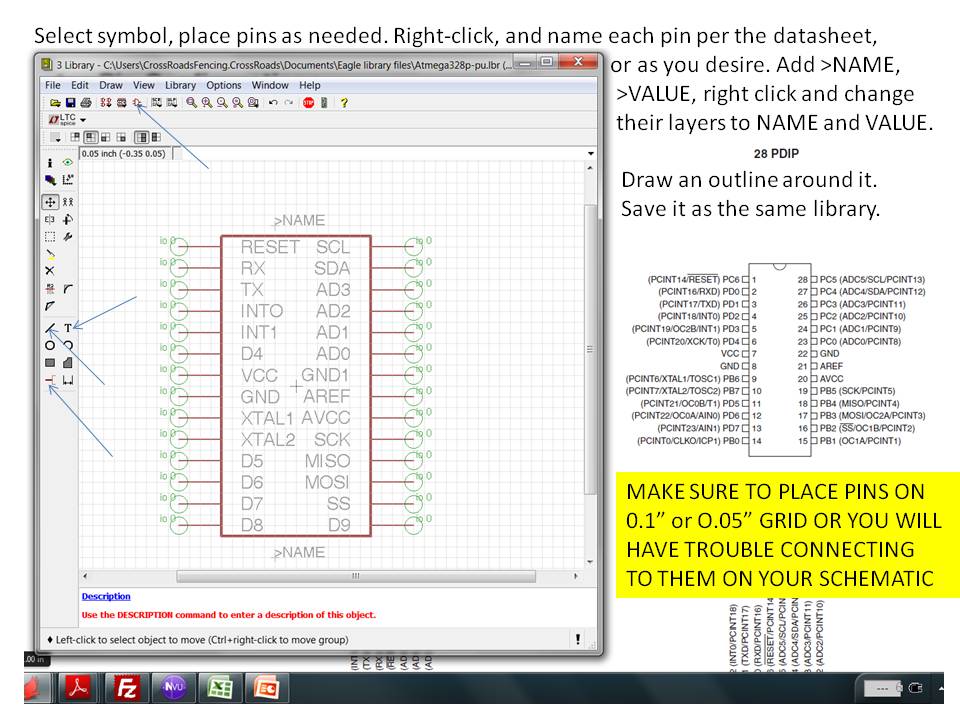Select the Delete X tool

50,271
